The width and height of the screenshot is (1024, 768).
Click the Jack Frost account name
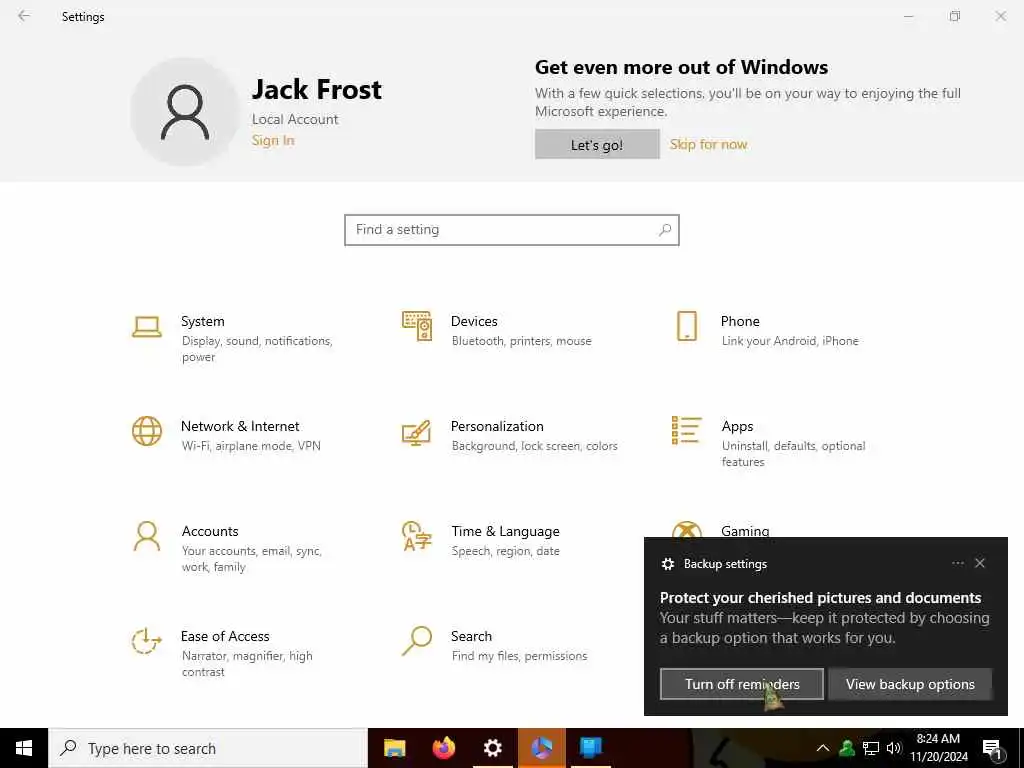coord(317,89)
